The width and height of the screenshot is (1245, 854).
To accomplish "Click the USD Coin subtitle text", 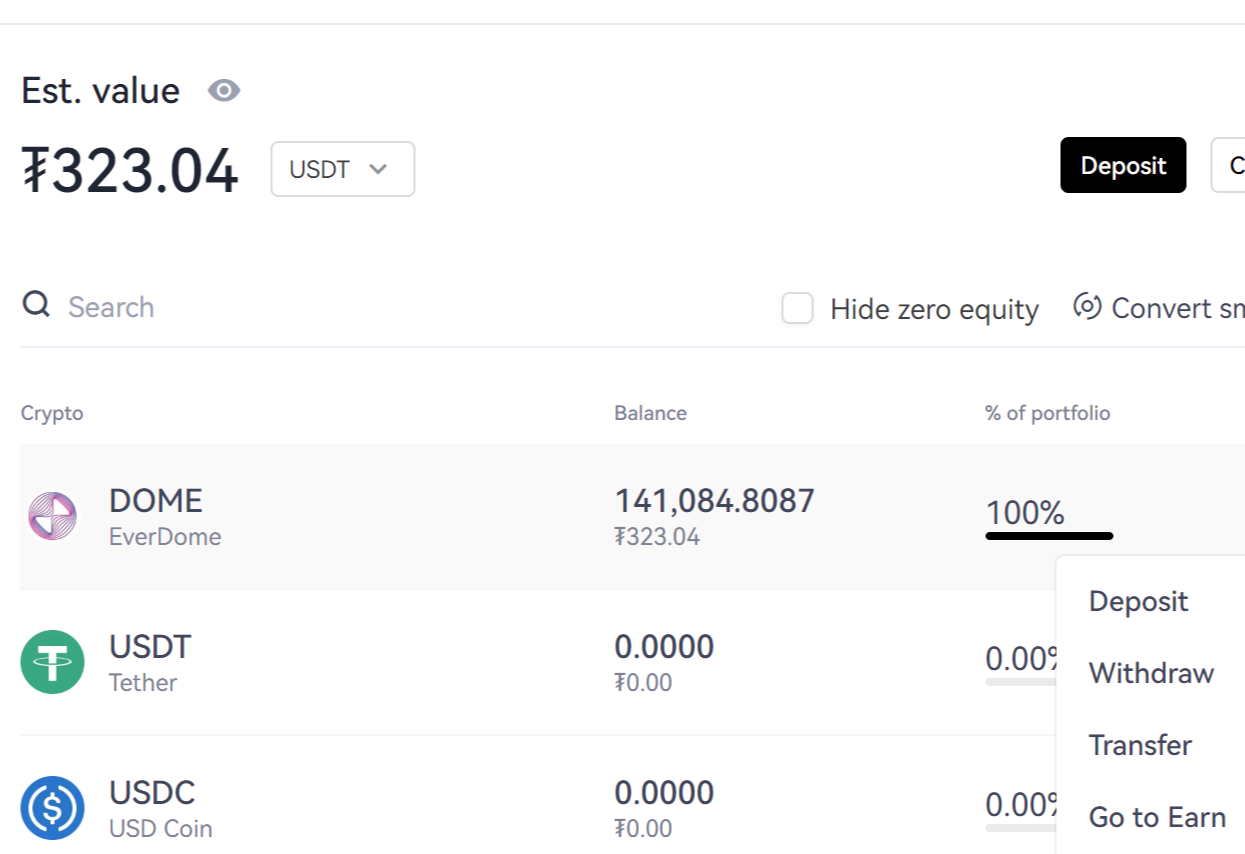I will pyautogui.click(x=161, y=829).
